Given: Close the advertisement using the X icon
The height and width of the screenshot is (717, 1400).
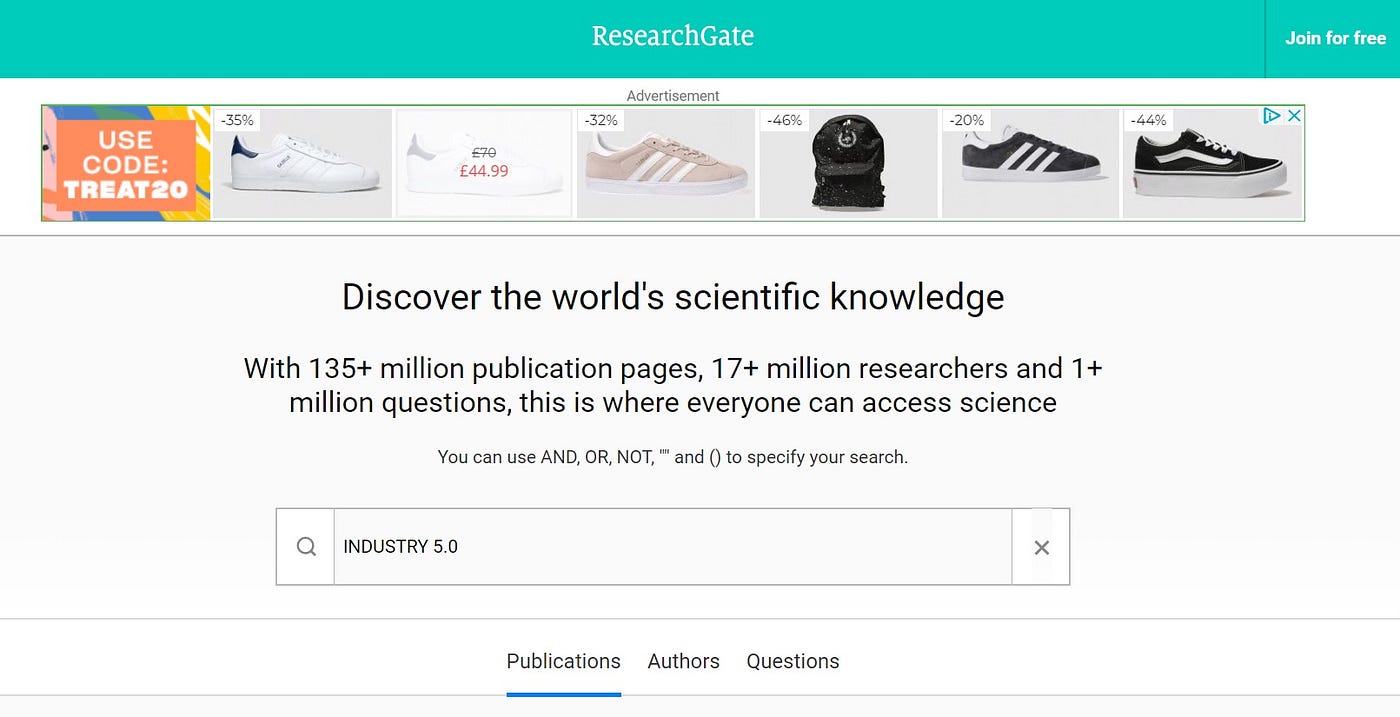Looking at the screenshot, I should [1293, 116].
